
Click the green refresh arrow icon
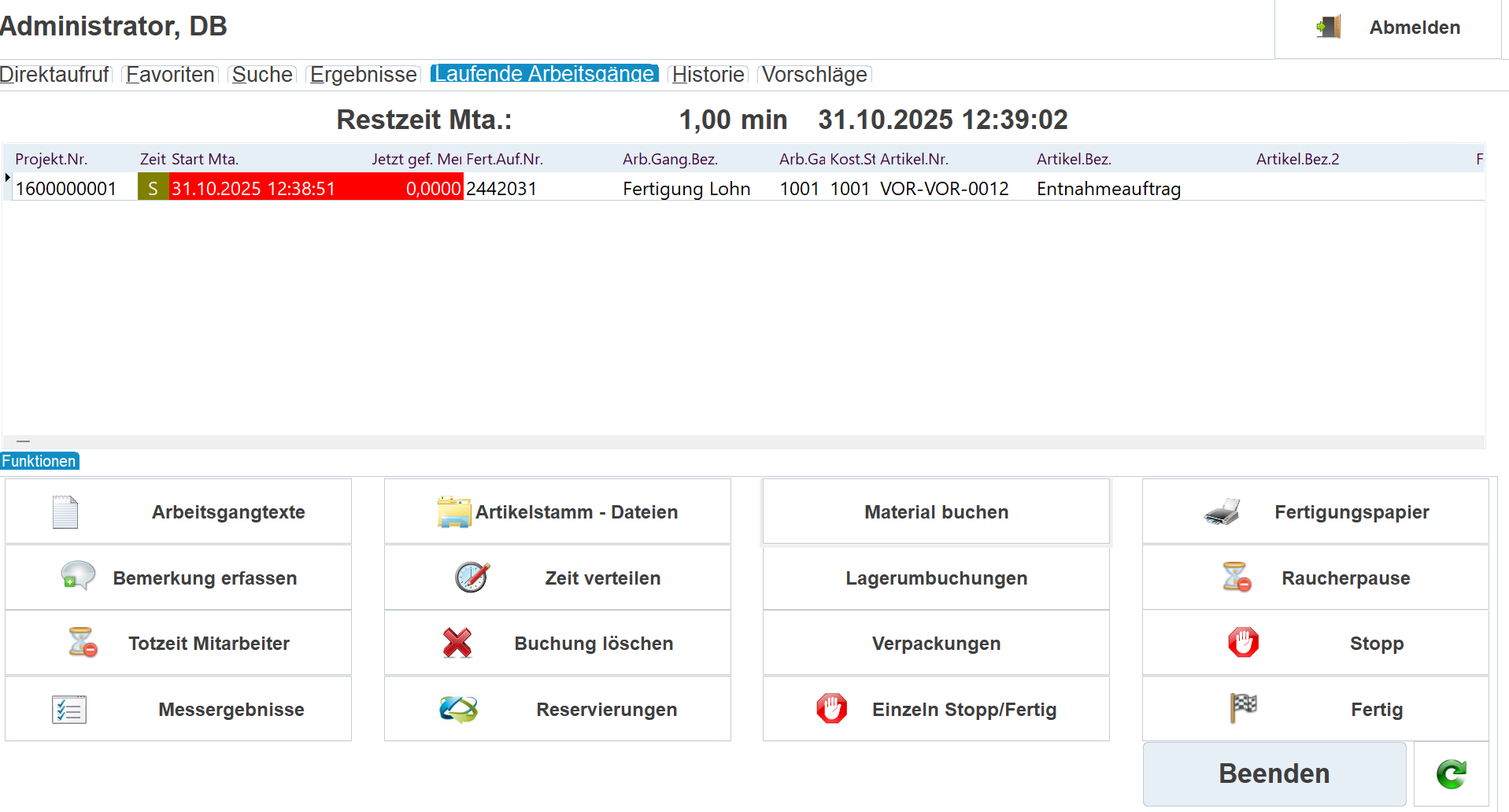coord(1451,774)
